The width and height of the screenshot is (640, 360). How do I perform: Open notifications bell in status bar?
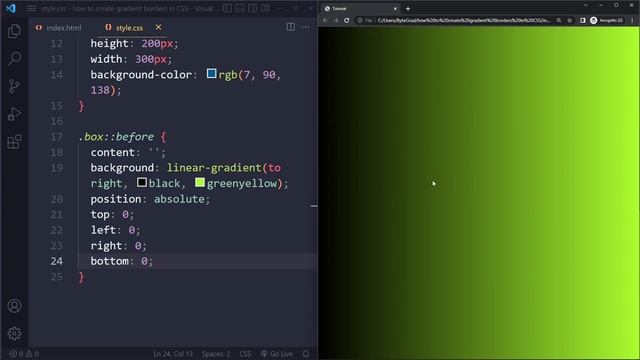click(306, 354)
